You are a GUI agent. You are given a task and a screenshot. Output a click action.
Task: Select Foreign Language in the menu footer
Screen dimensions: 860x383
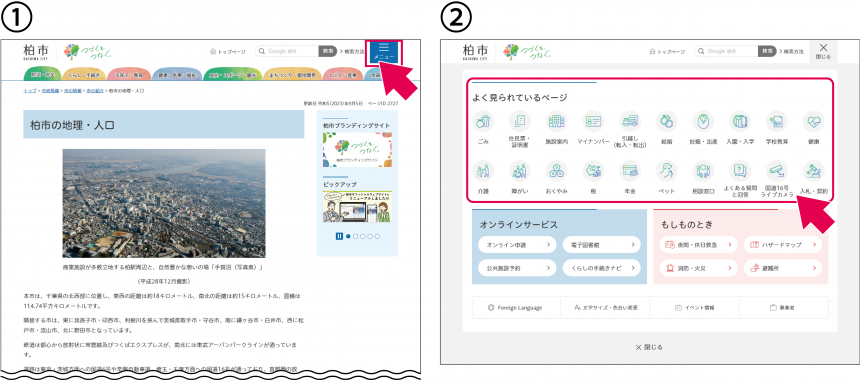click(x=515, y=308)
